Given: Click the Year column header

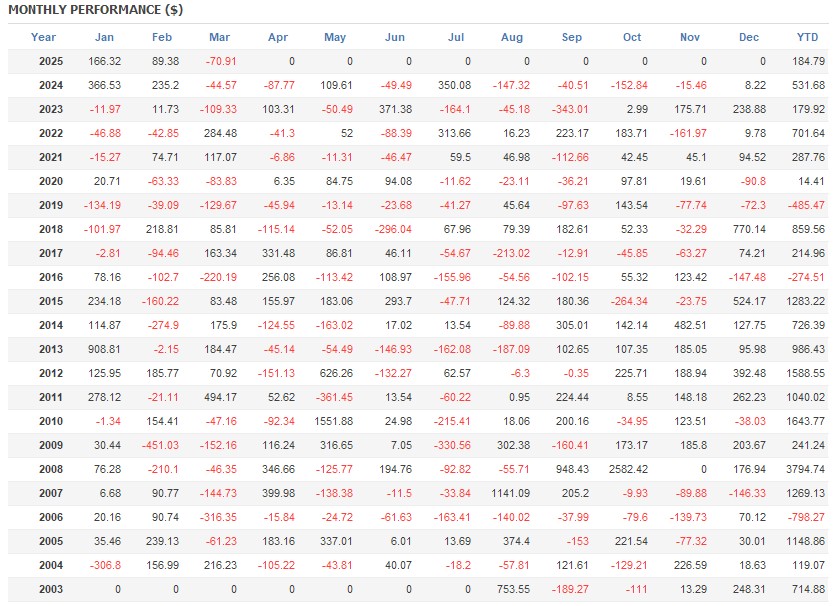Looking at the screenshot, I should 43,37.
